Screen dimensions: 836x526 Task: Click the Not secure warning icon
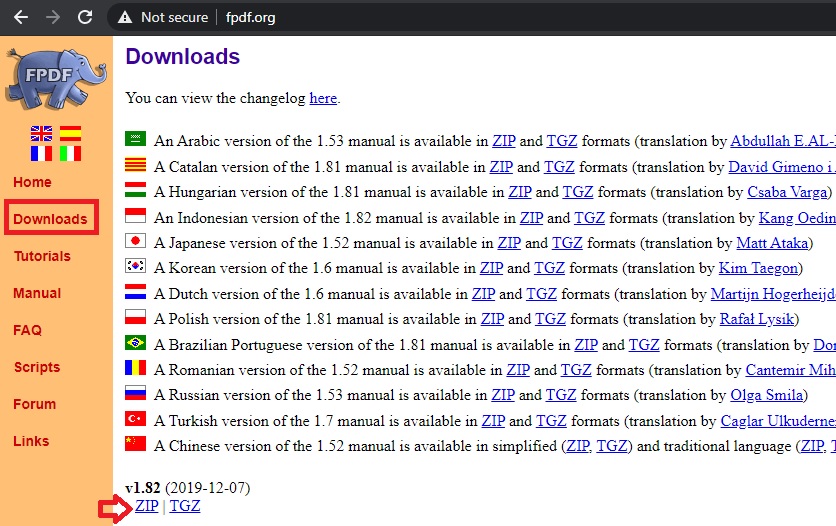coord(125,18)
